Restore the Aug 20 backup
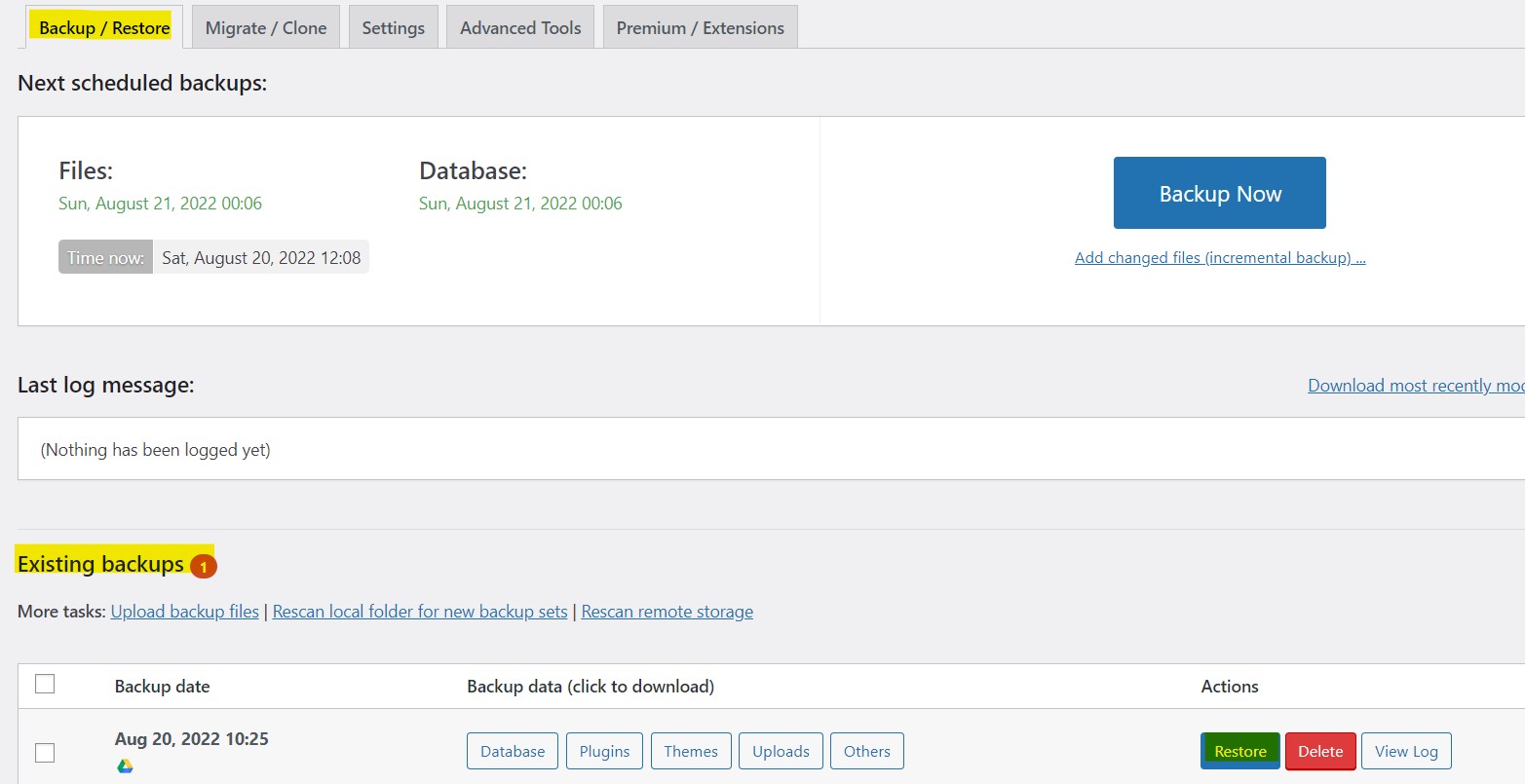 [1239, 751]
